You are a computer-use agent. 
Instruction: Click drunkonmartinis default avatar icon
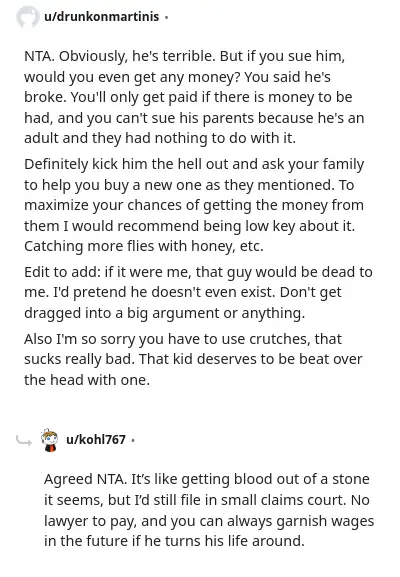point(28,17)
